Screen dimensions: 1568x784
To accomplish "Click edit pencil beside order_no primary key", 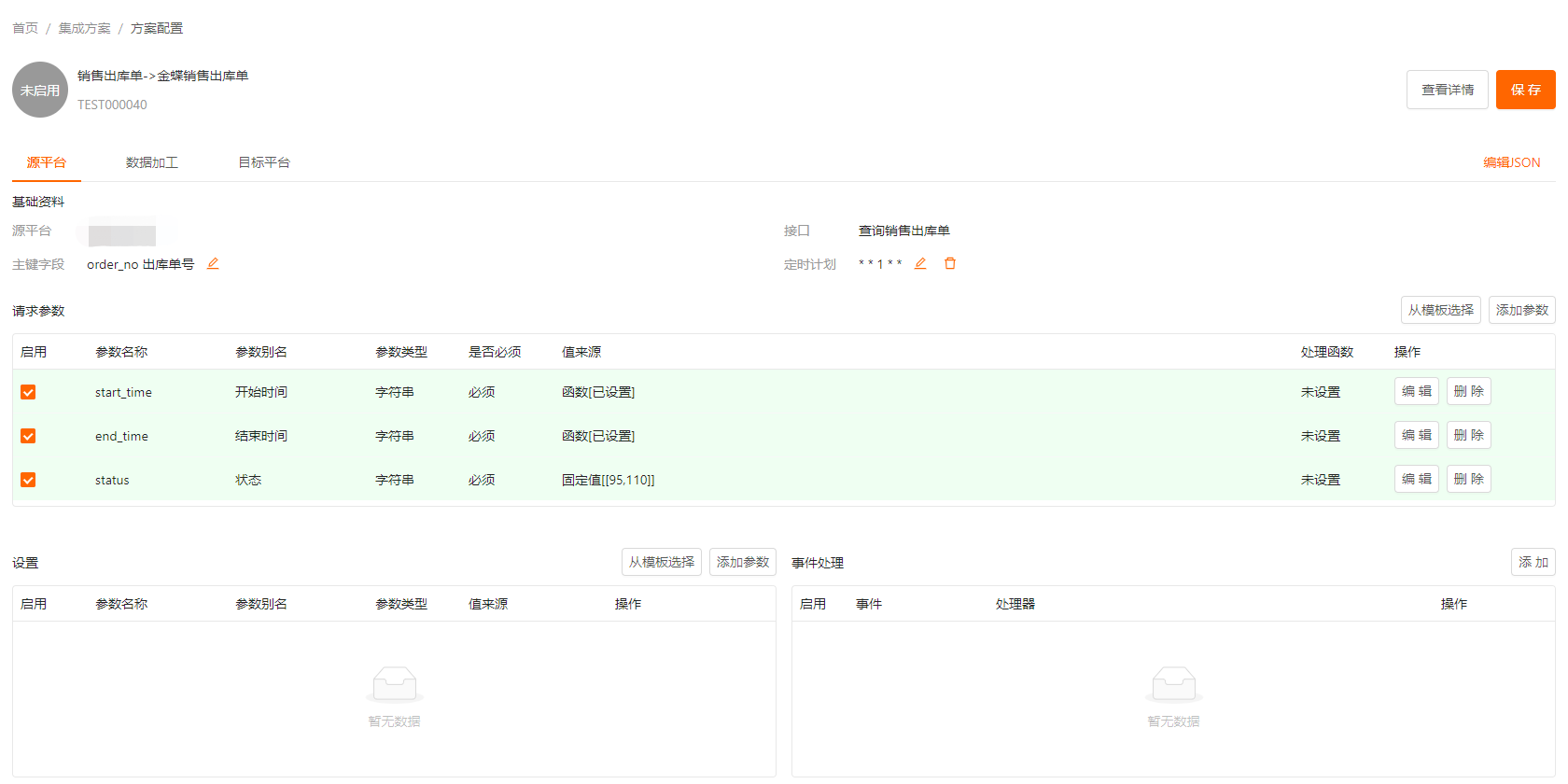I will pos(213,264).
